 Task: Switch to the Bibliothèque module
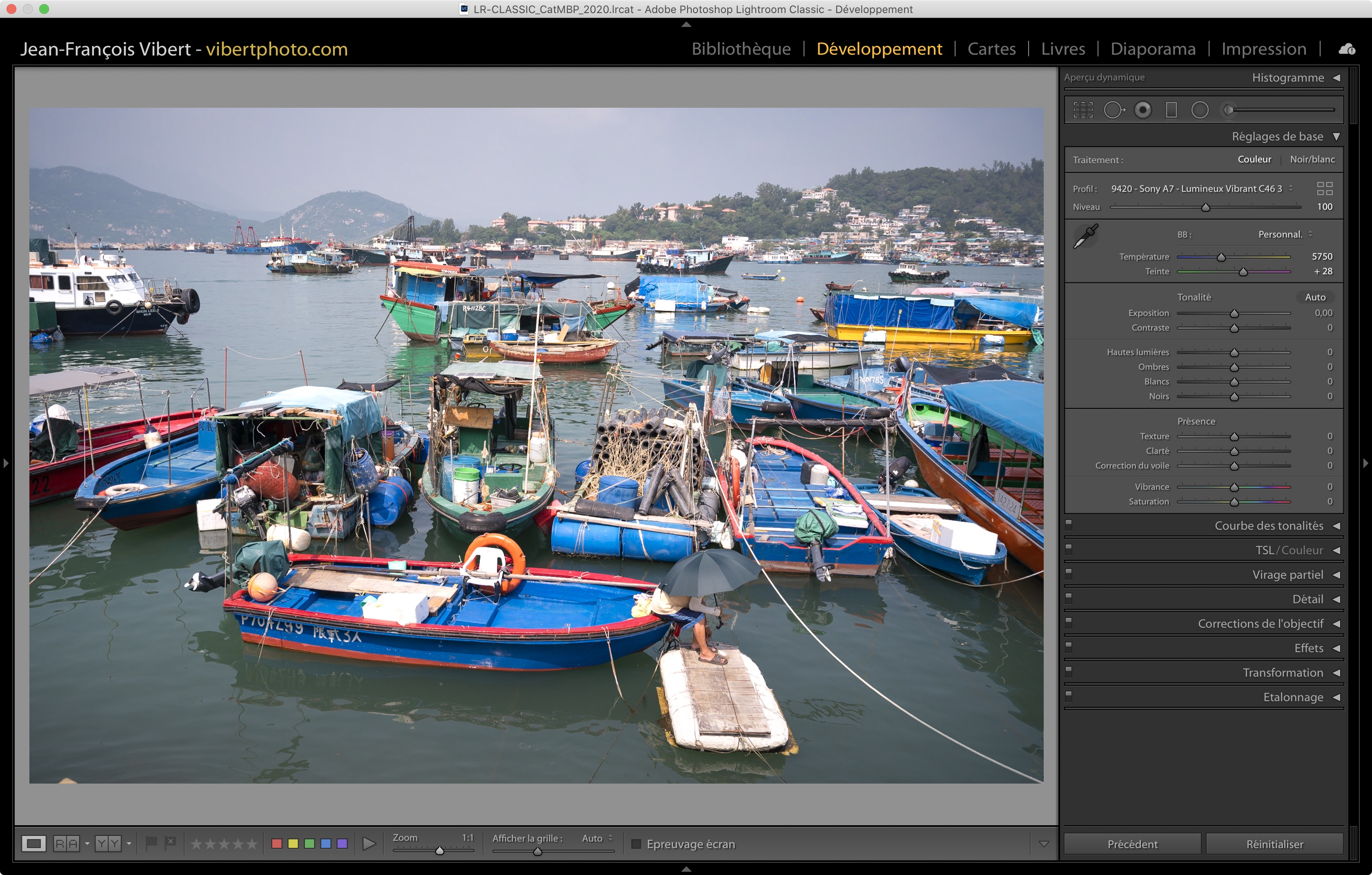pyautogui.click(x=741, y=49)
